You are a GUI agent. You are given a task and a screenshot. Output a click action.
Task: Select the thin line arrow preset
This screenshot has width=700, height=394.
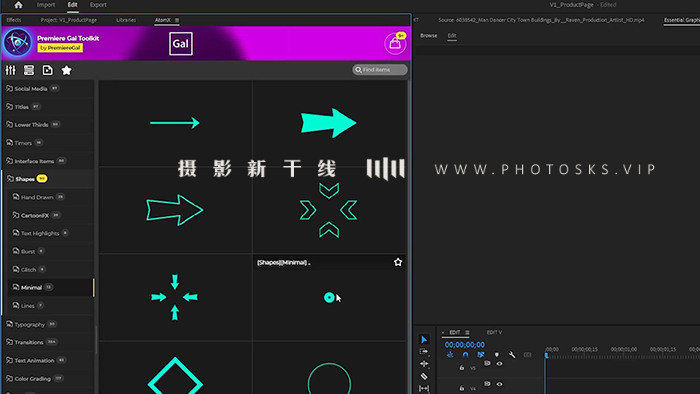[175, 123]
